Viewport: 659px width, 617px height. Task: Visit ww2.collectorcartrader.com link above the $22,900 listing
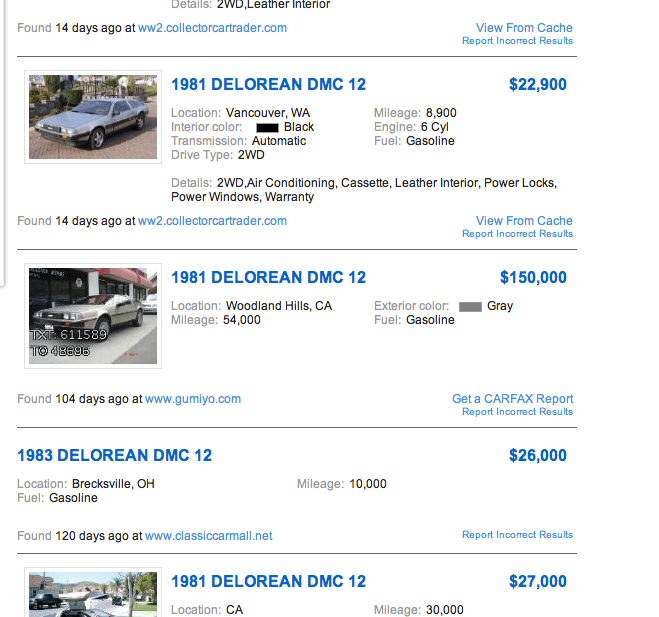point(212,28)
